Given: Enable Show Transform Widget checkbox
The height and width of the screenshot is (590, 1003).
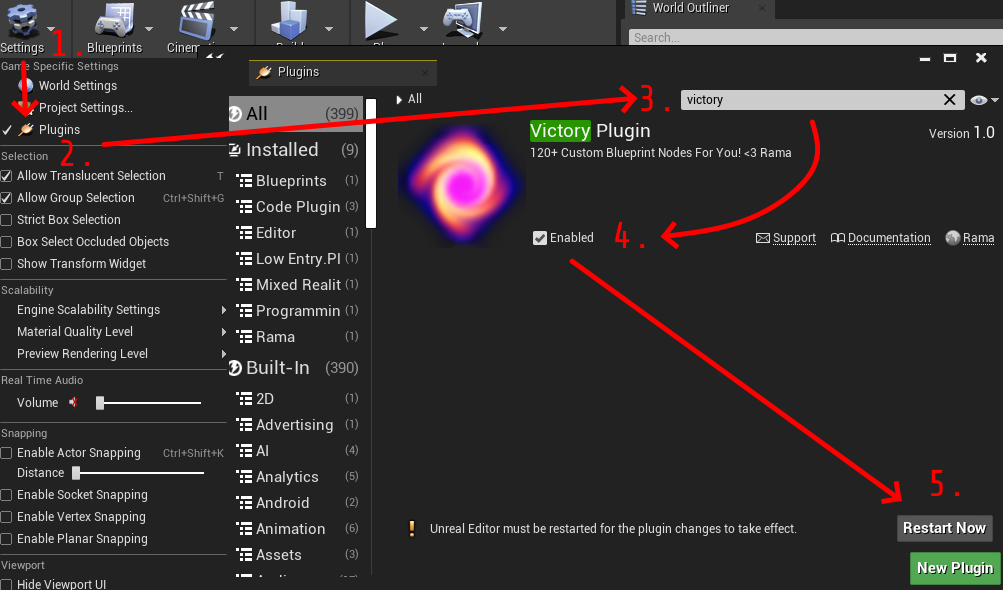Looking at the screenshot, I should [6, 264].
